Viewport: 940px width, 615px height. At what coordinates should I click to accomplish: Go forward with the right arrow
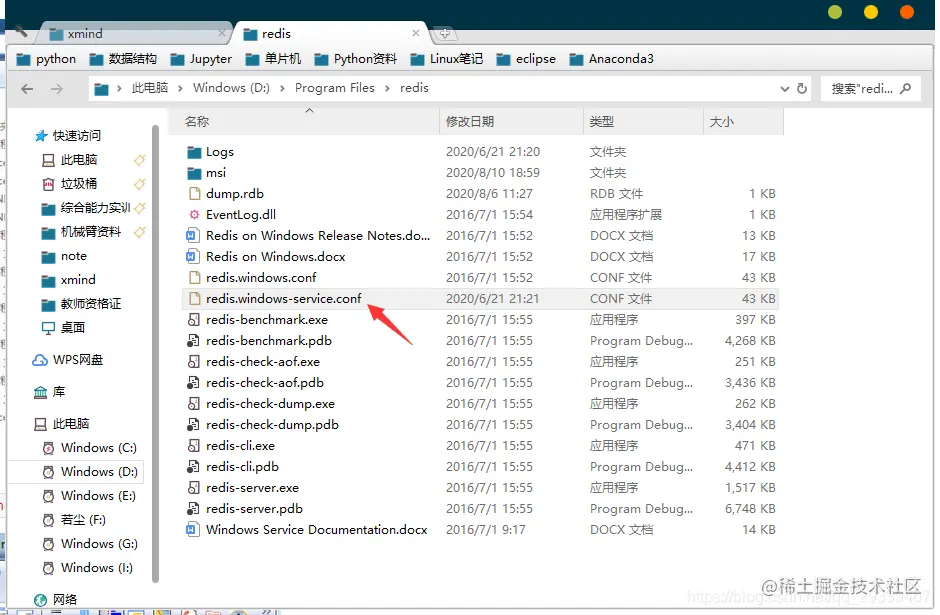coord(56,89)
